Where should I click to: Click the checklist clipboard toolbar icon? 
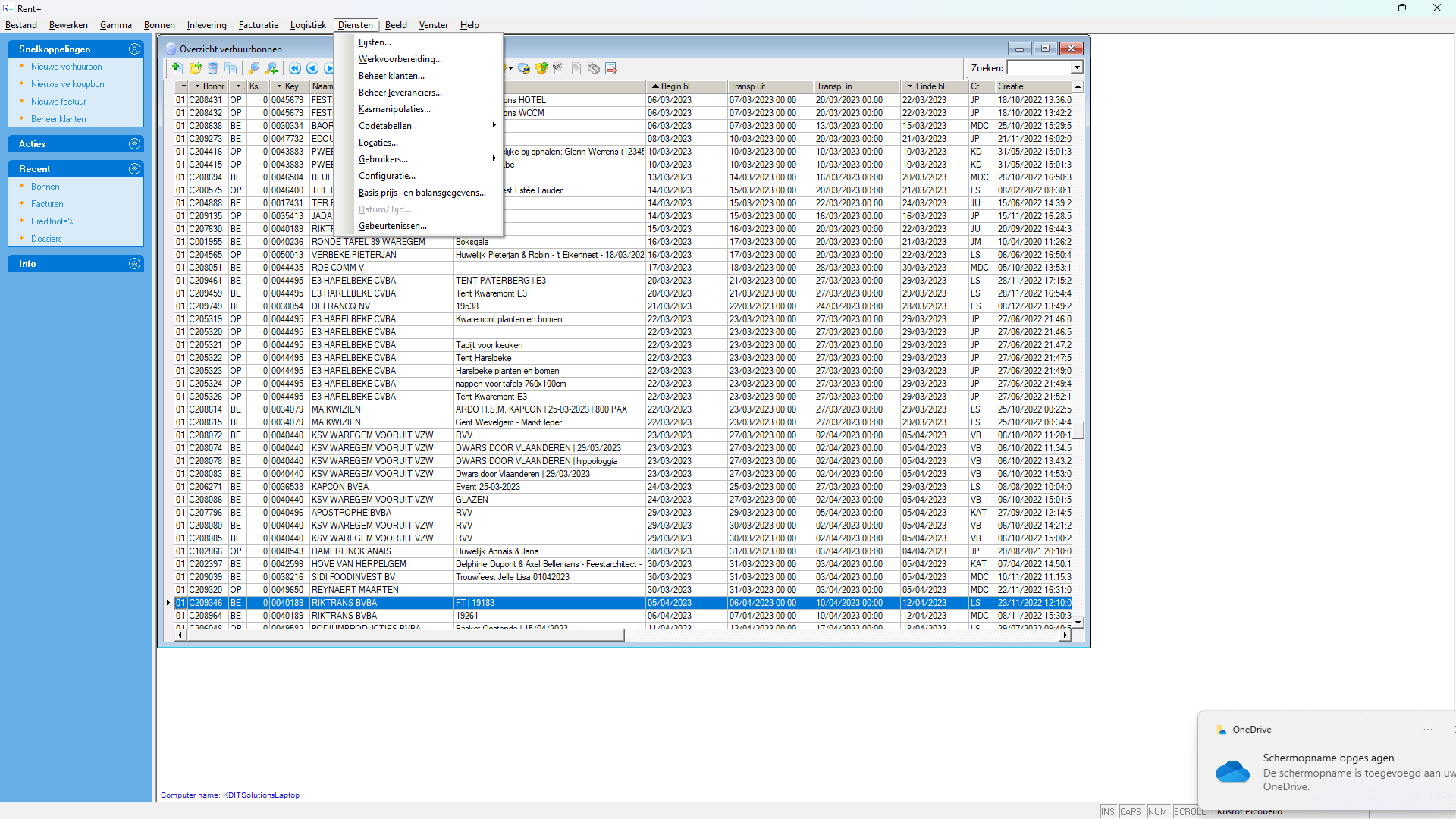pyautogui.click(x=558, y=68)
